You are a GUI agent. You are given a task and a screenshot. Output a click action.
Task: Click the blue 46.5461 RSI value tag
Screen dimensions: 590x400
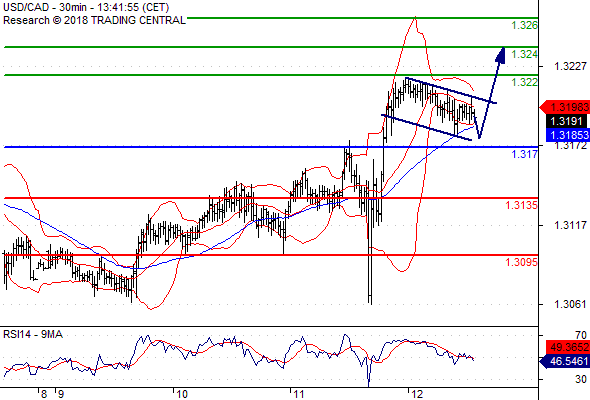[x=565, y=362]
